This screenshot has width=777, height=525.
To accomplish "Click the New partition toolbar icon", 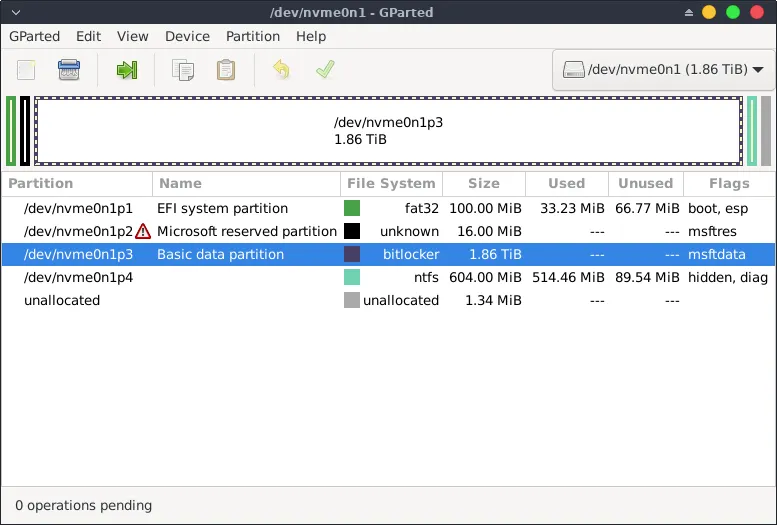I will (x=26, y=70).
